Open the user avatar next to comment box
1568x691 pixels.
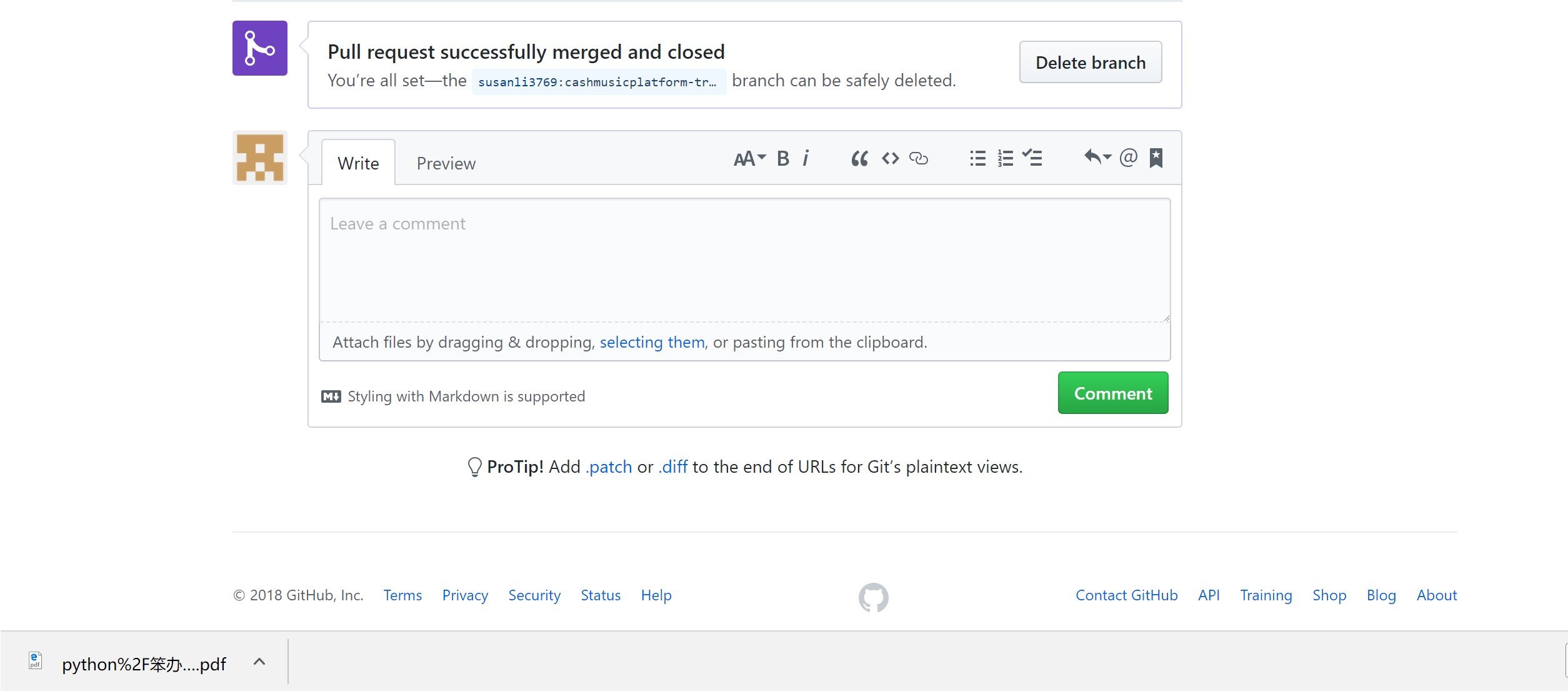pos(260,158)
